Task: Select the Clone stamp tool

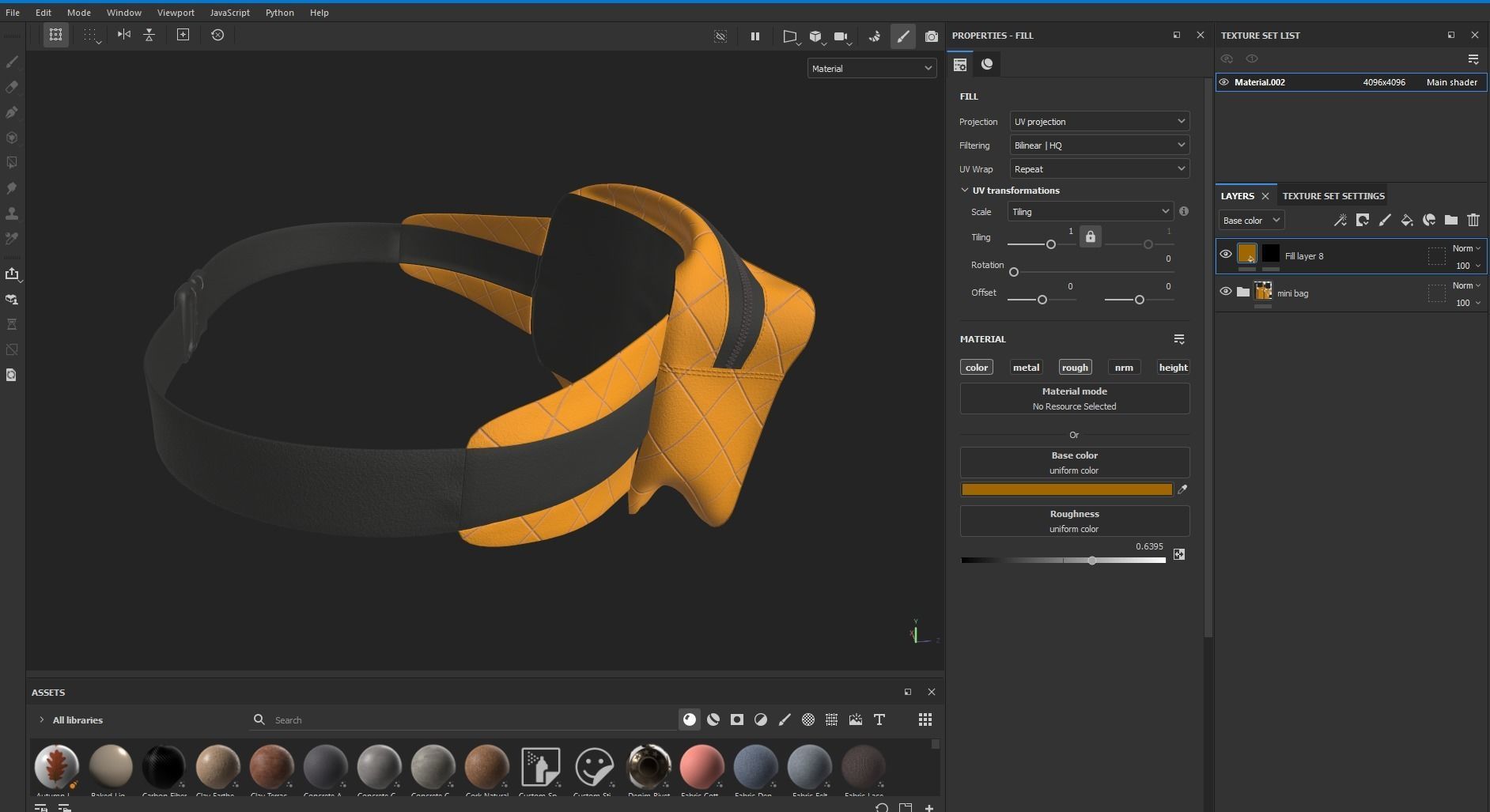Action: 12,213
